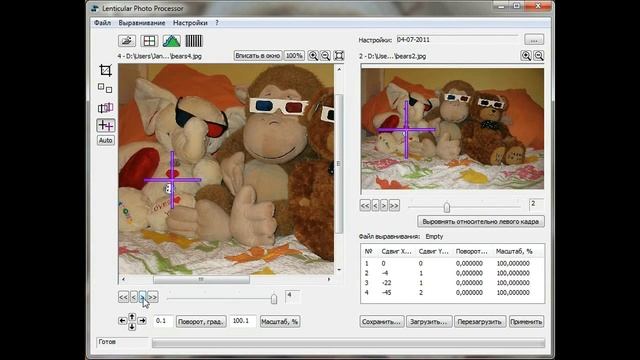Zoom out the right image preview
The height and width of the screenshot is (360, 640).
tap(539, 56)
